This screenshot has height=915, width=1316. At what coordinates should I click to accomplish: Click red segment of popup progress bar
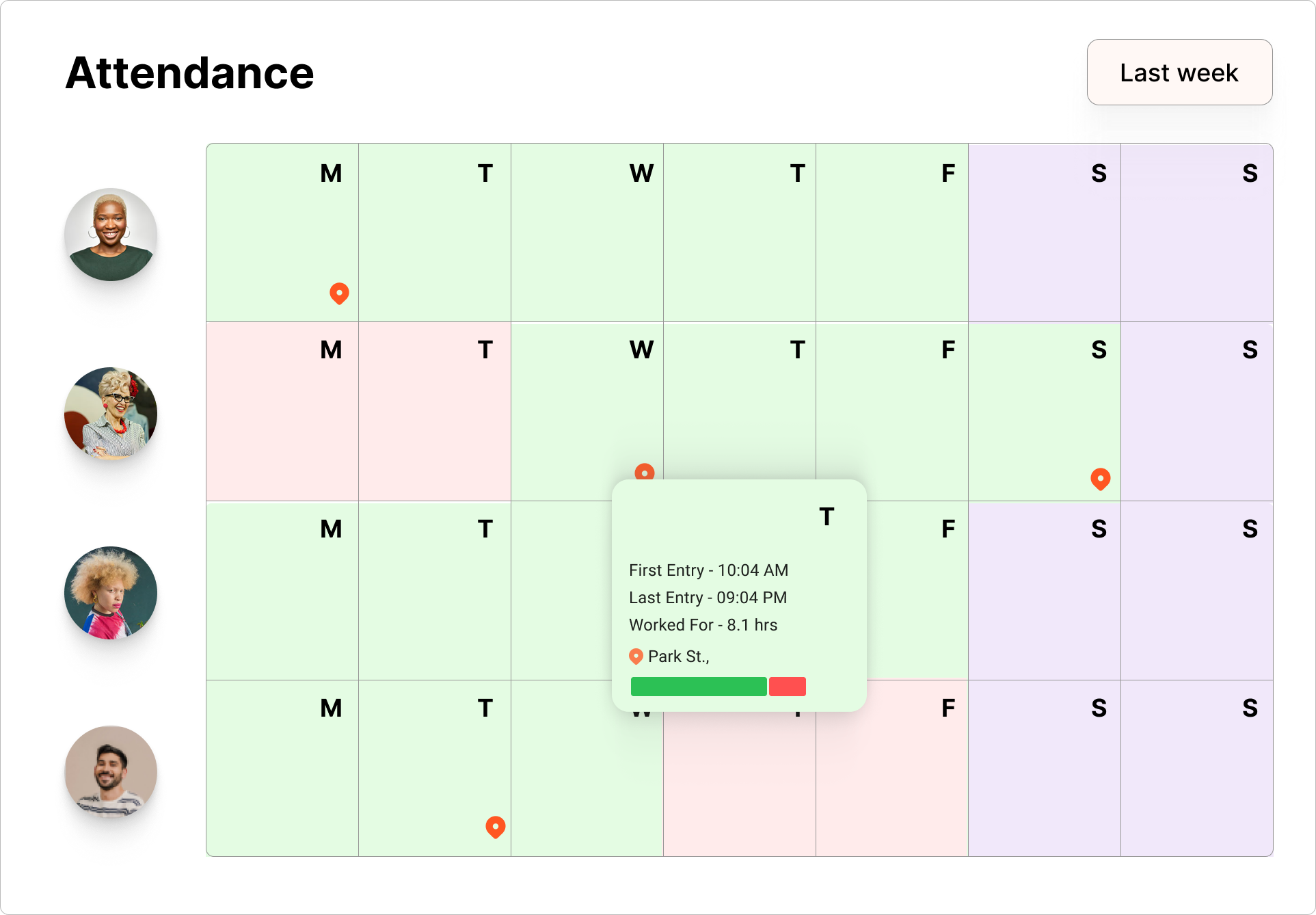coord(787,687)
